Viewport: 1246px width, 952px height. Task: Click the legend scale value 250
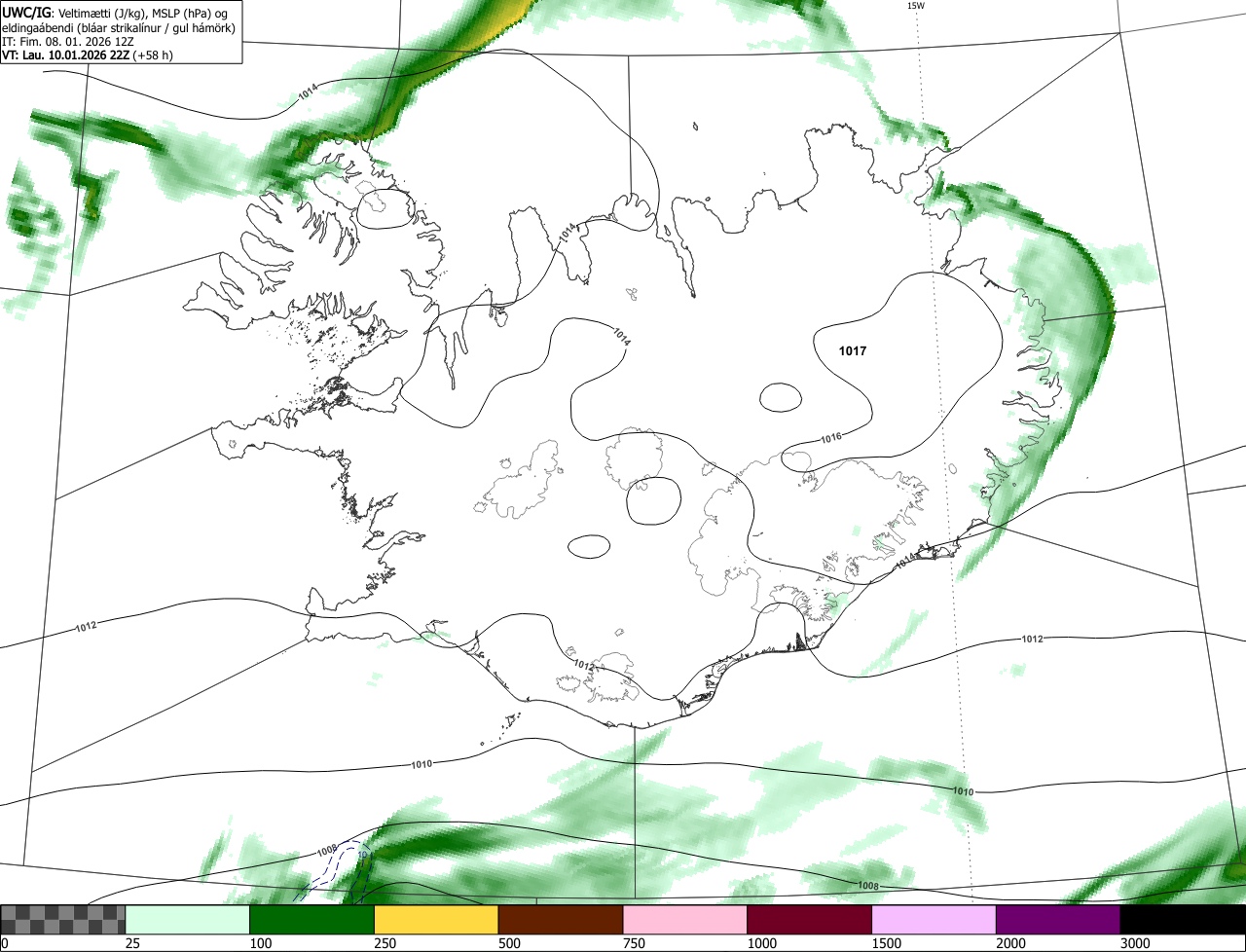(x=385, y=943)
